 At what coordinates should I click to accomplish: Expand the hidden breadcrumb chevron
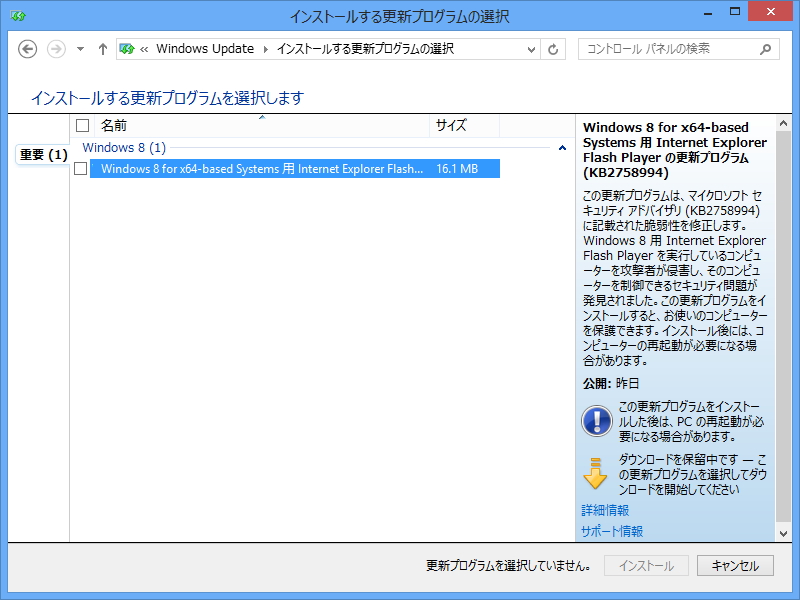click(143, 48)
